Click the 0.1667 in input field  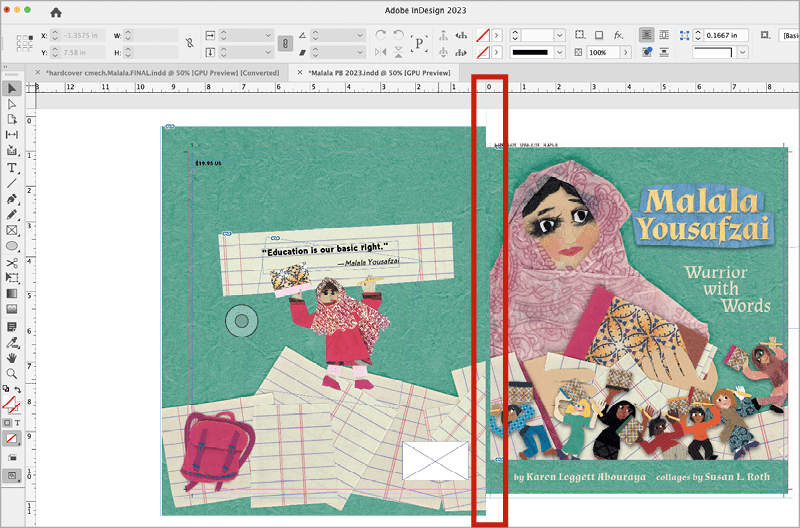pyautogui.click(x=726, y=35)
